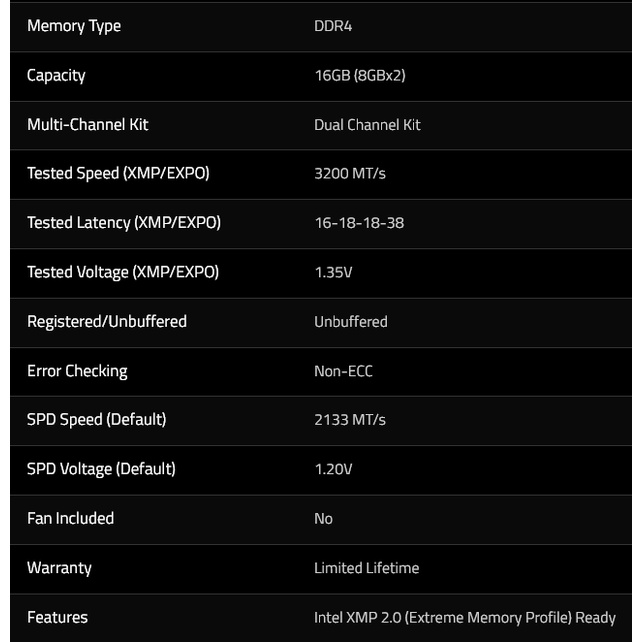
Task: Click the Tested Latency (XMP/EXPO) label
Action: [124, 223]
